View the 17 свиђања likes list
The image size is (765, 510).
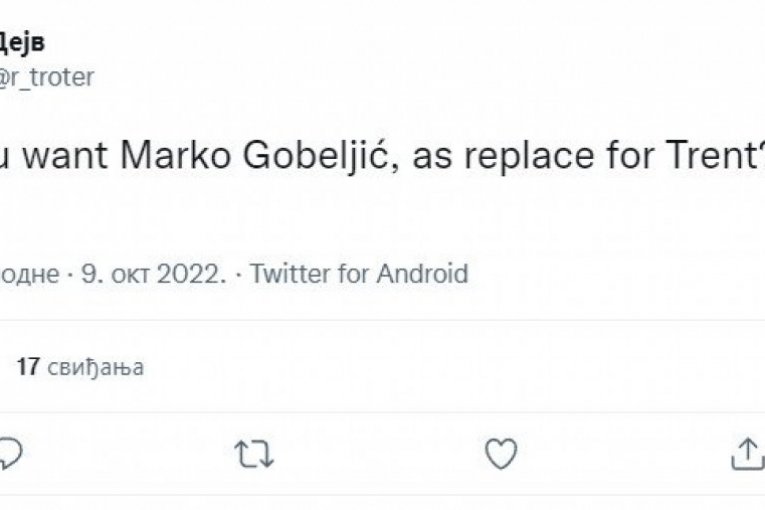(80, 367)
